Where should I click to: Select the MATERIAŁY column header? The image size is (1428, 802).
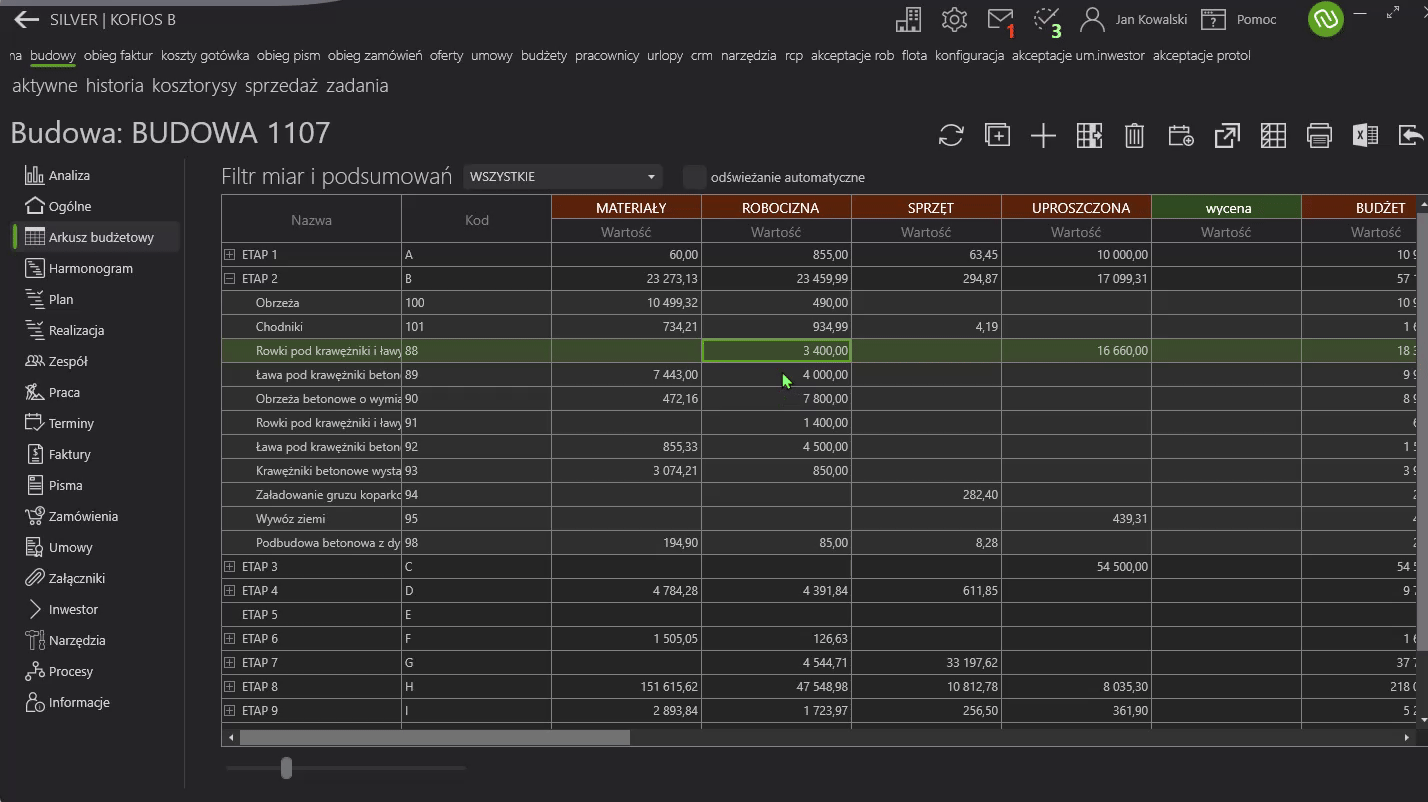[x=626, y=207]
